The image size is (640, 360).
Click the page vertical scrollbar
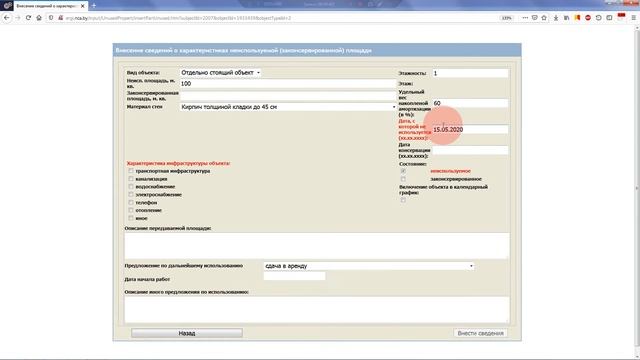[637, 188]
